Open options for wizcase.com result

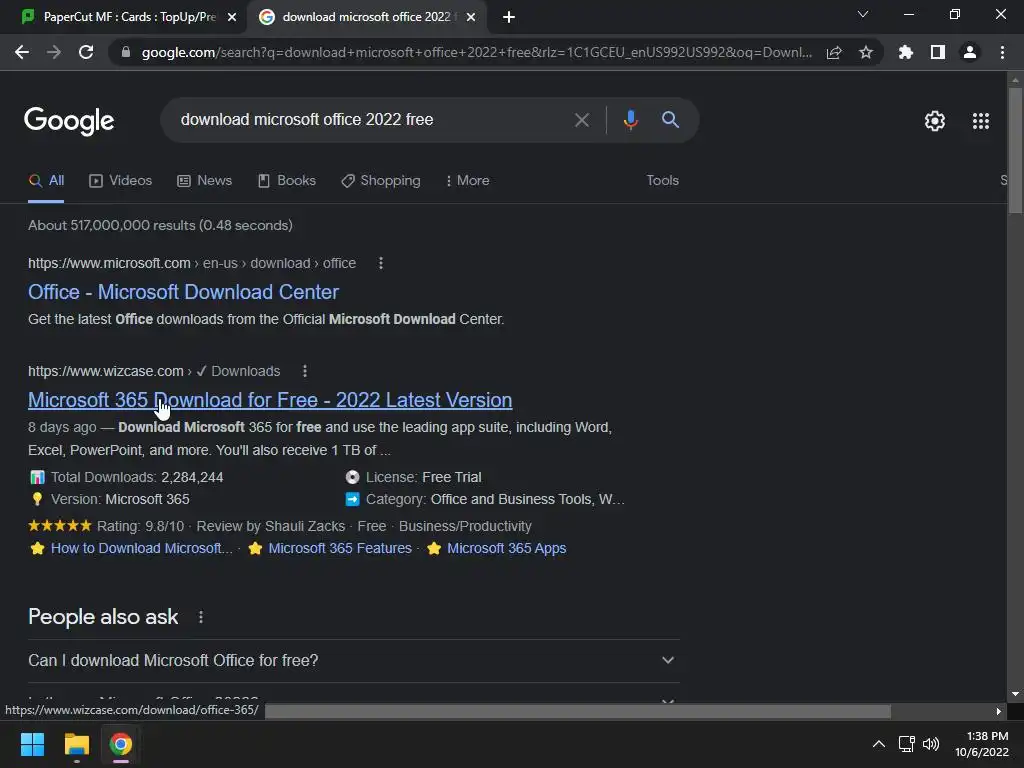pos(304,371)
